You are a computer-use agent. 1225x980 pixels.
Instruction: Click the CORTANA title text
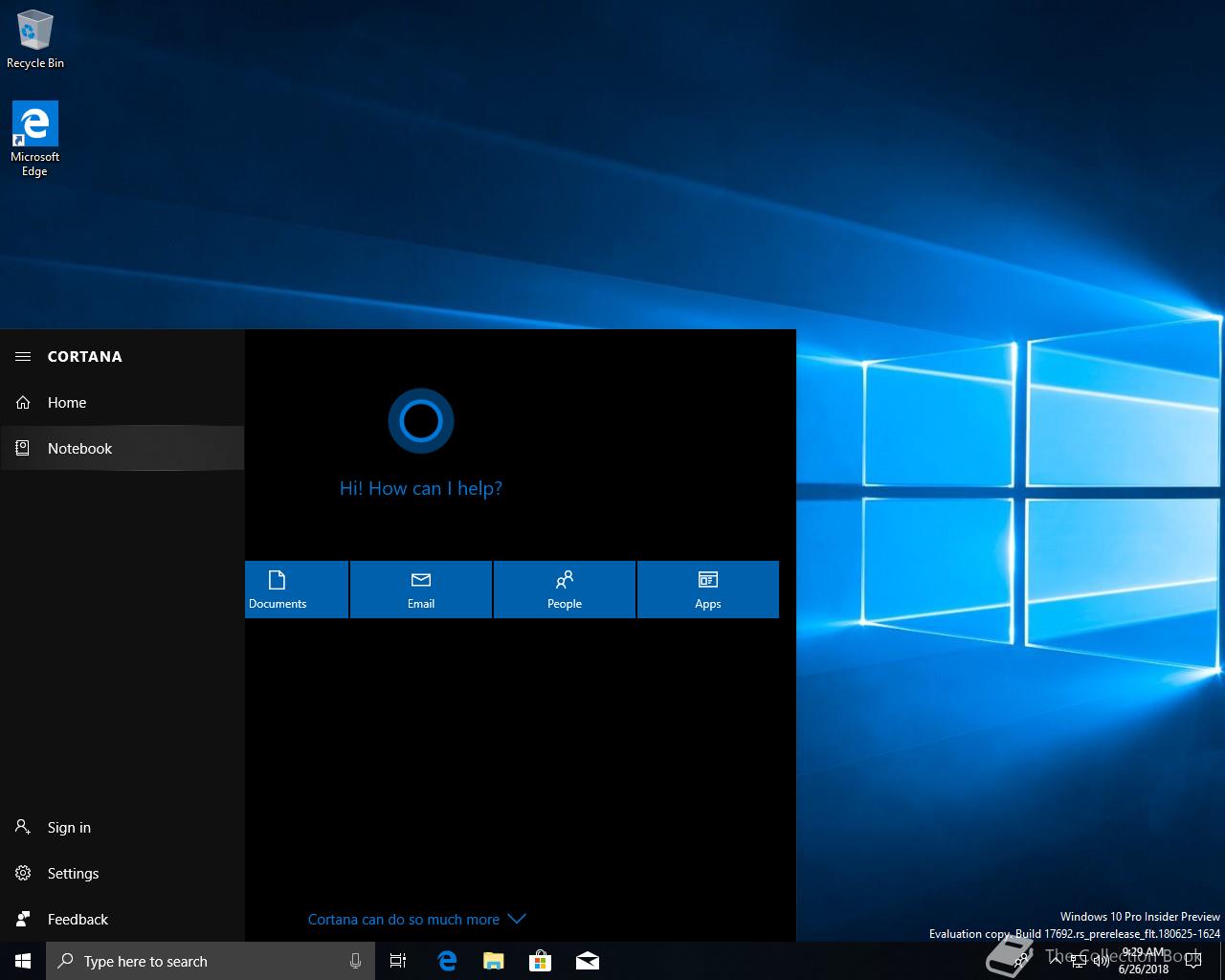[x=85, y=356]
